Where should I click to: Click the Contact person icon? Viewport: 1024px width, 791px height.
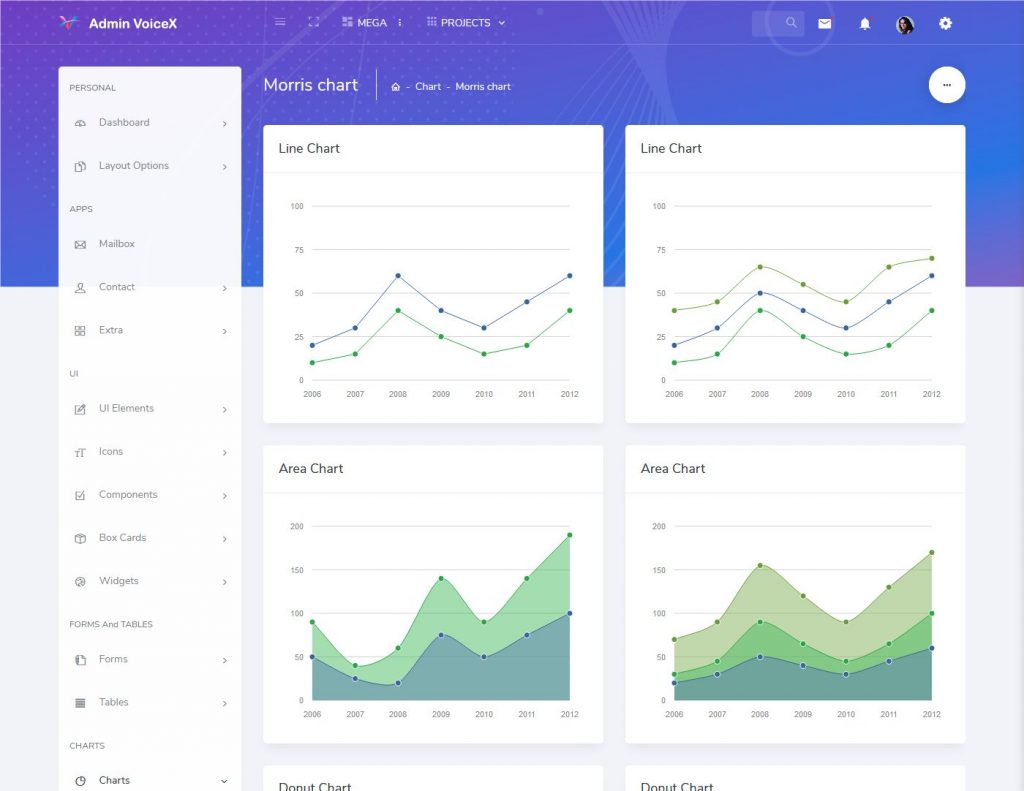click(80, 287)
